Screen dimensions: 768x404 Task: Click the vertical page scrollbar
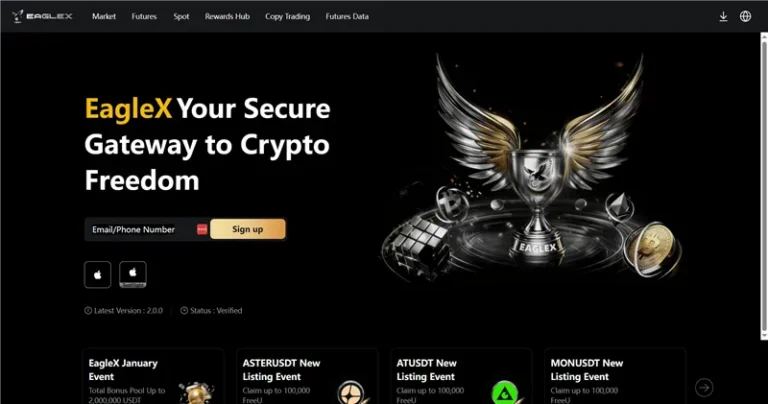coord(764,186)
